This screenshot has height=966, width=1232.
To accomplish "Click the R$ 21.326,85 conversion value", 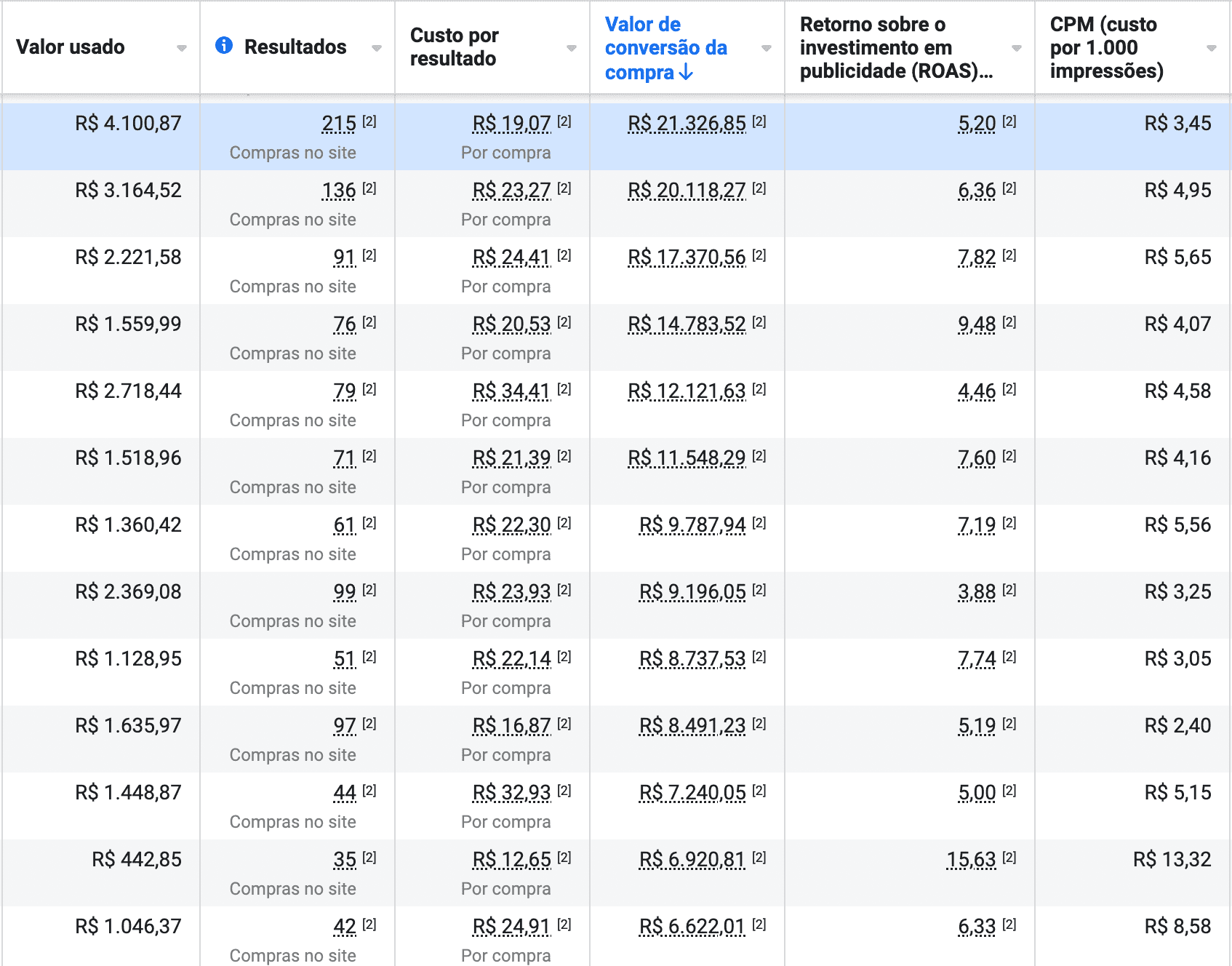I will coord(687,124).
